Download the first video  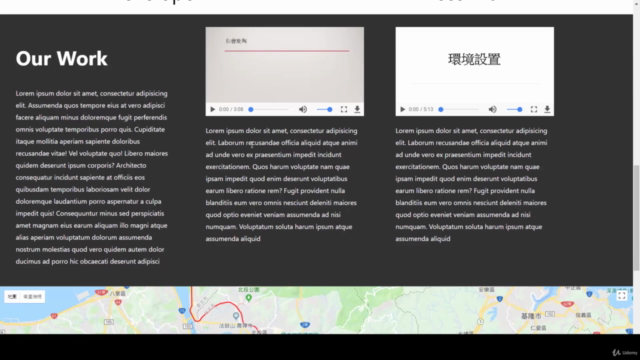pyautogui.click(x=357, y=109)
